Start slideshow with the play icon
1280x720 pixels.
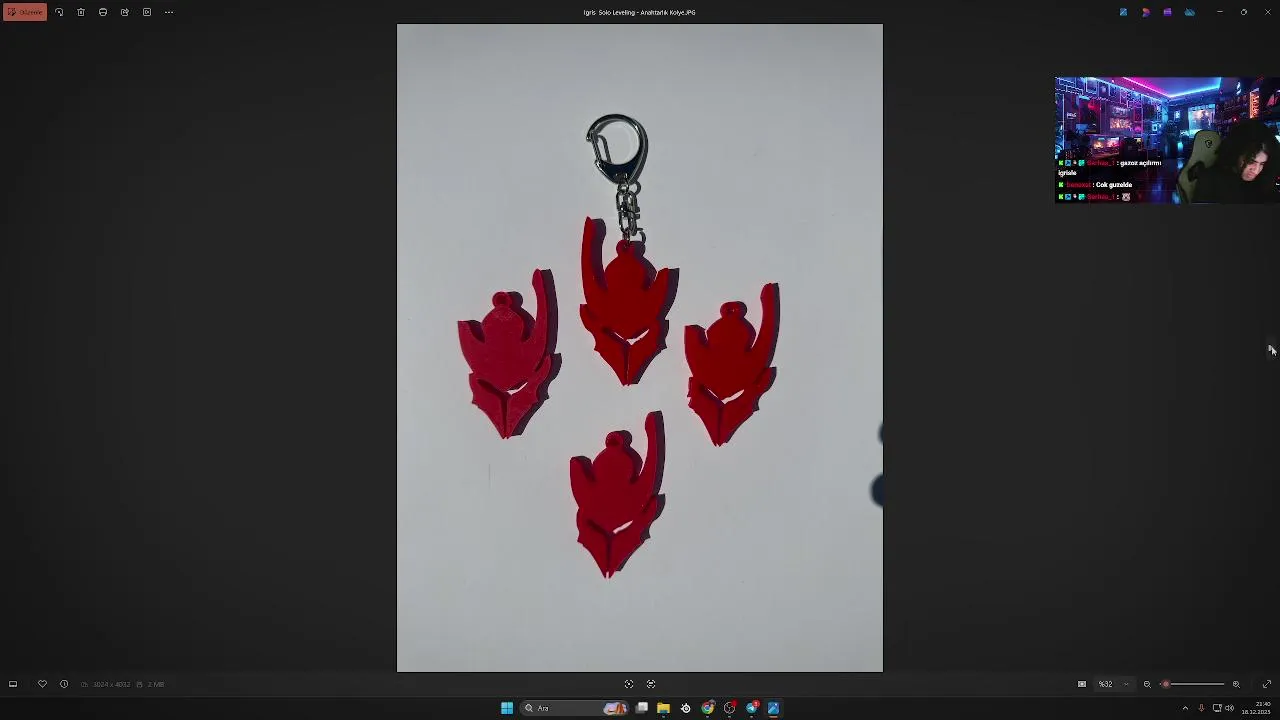(147, 12)
